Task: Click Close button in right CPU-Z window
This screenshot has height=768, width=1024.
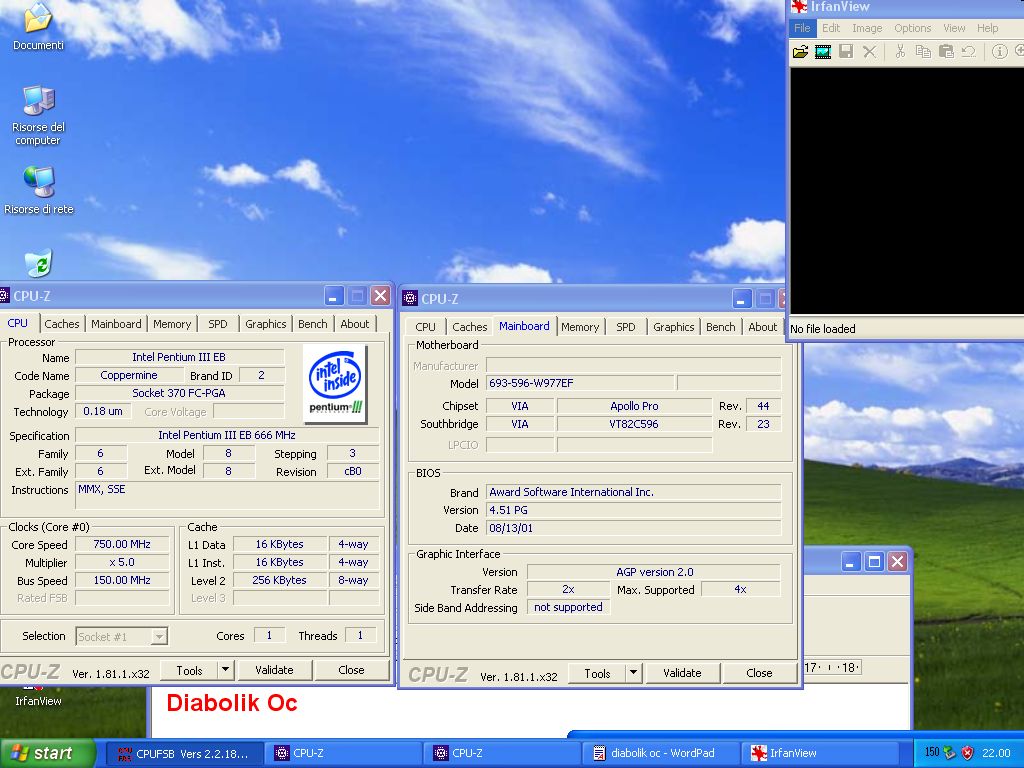Action: (x=759, y=673)
